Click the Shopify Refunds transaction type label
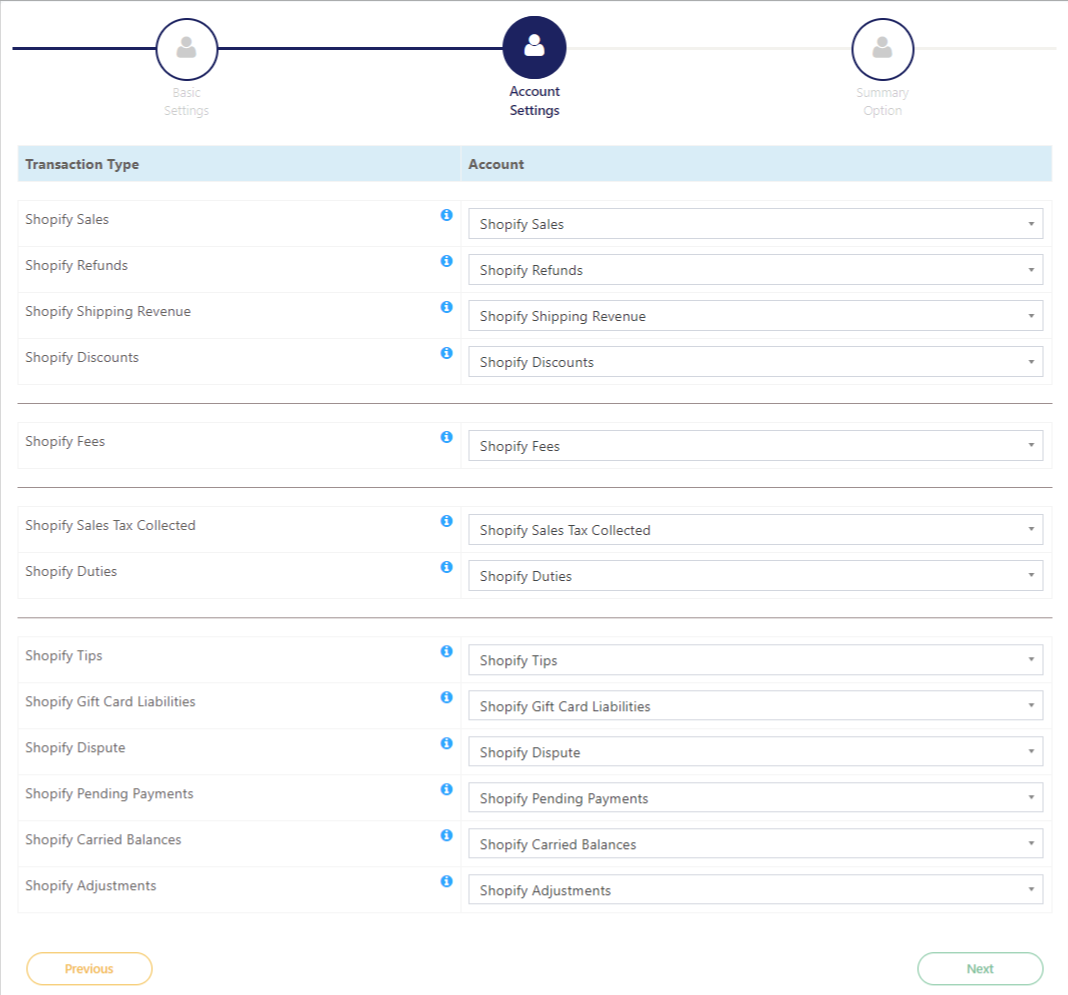Screen dimensions: 1068x995 point(76,266)
